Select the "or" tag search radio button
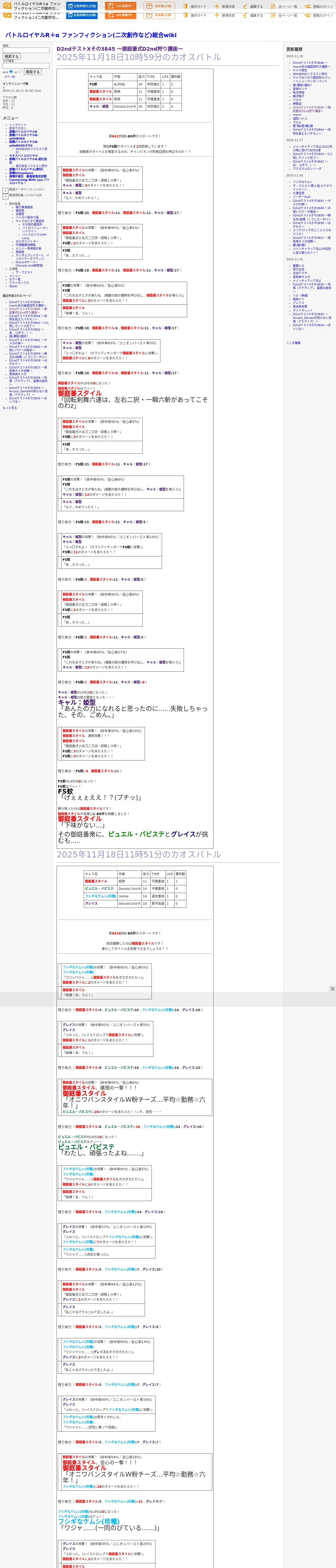Viewport: 336px width, 1568px height. click(20, 71)
